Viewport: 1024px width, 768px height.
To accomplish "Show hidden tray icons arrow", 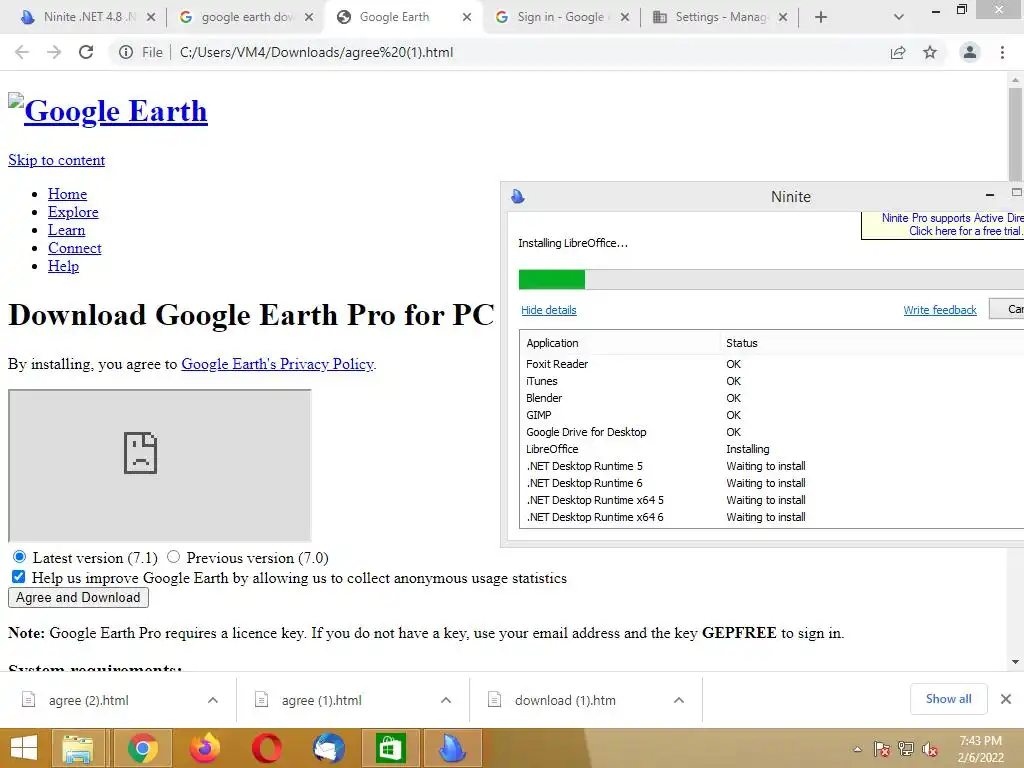I will [857, 749].
